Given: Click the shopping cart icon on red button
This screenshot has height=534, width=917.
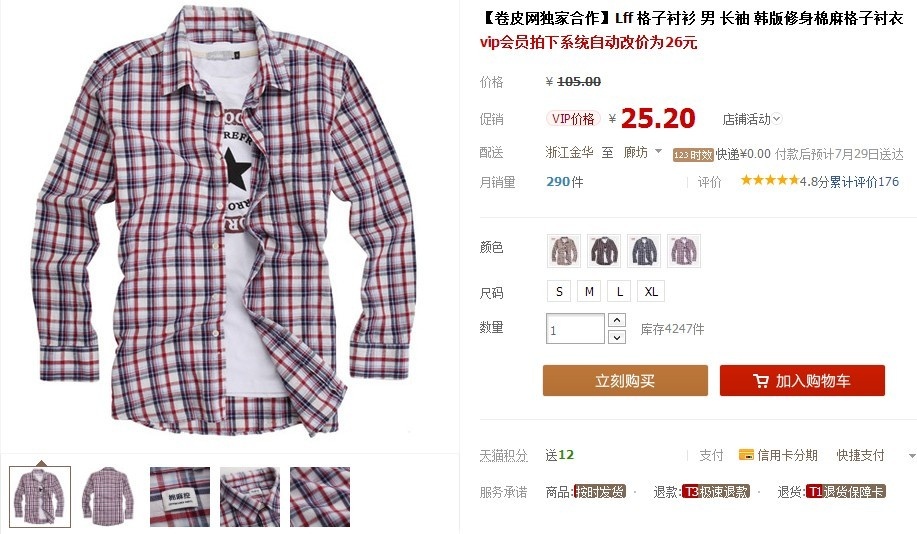Looking at the screenshot, I should point(761,381).
